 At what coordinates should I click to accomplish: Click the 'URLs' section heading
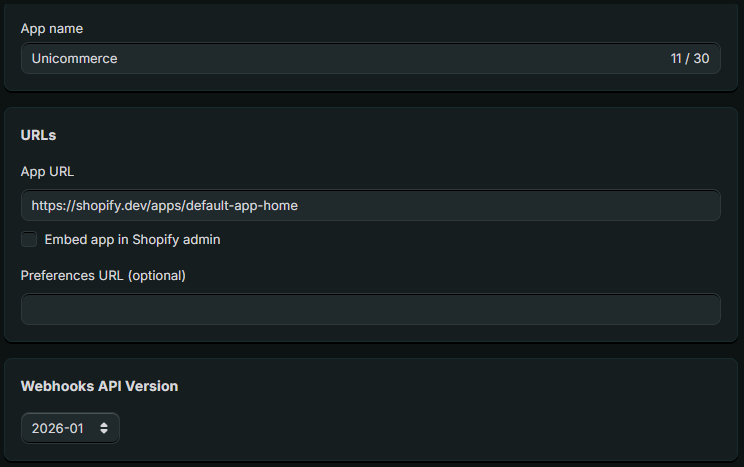[38, 135]
